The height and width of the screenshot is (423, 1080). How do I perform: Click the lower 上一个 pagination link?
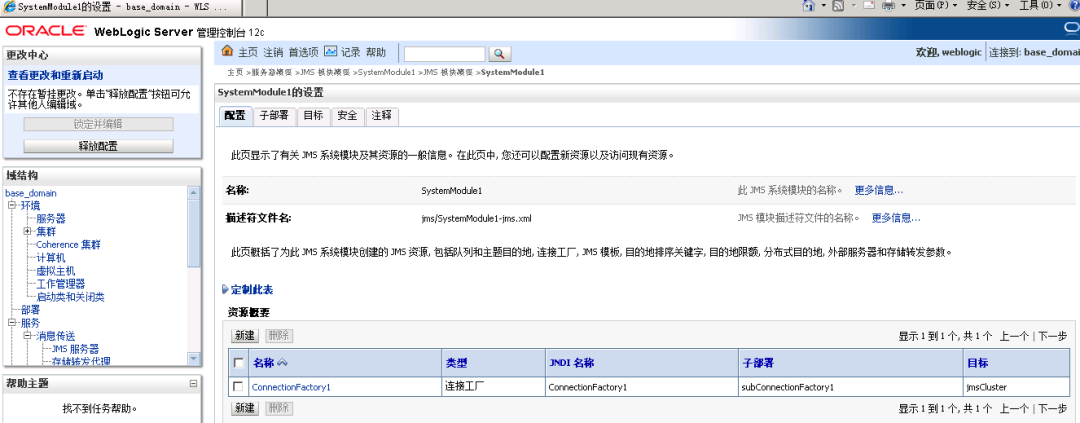point(1014,408)
